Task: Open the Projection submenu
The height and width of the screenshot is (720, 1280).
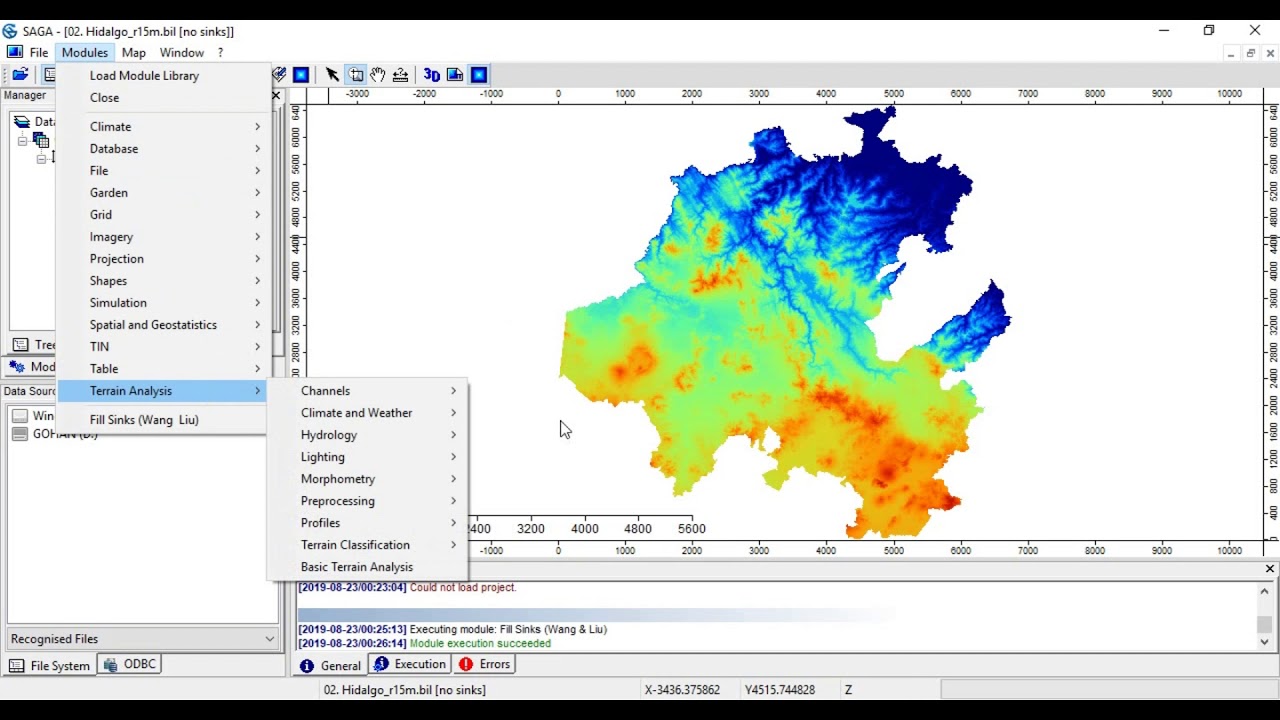Action: click(x=162, y=259)
